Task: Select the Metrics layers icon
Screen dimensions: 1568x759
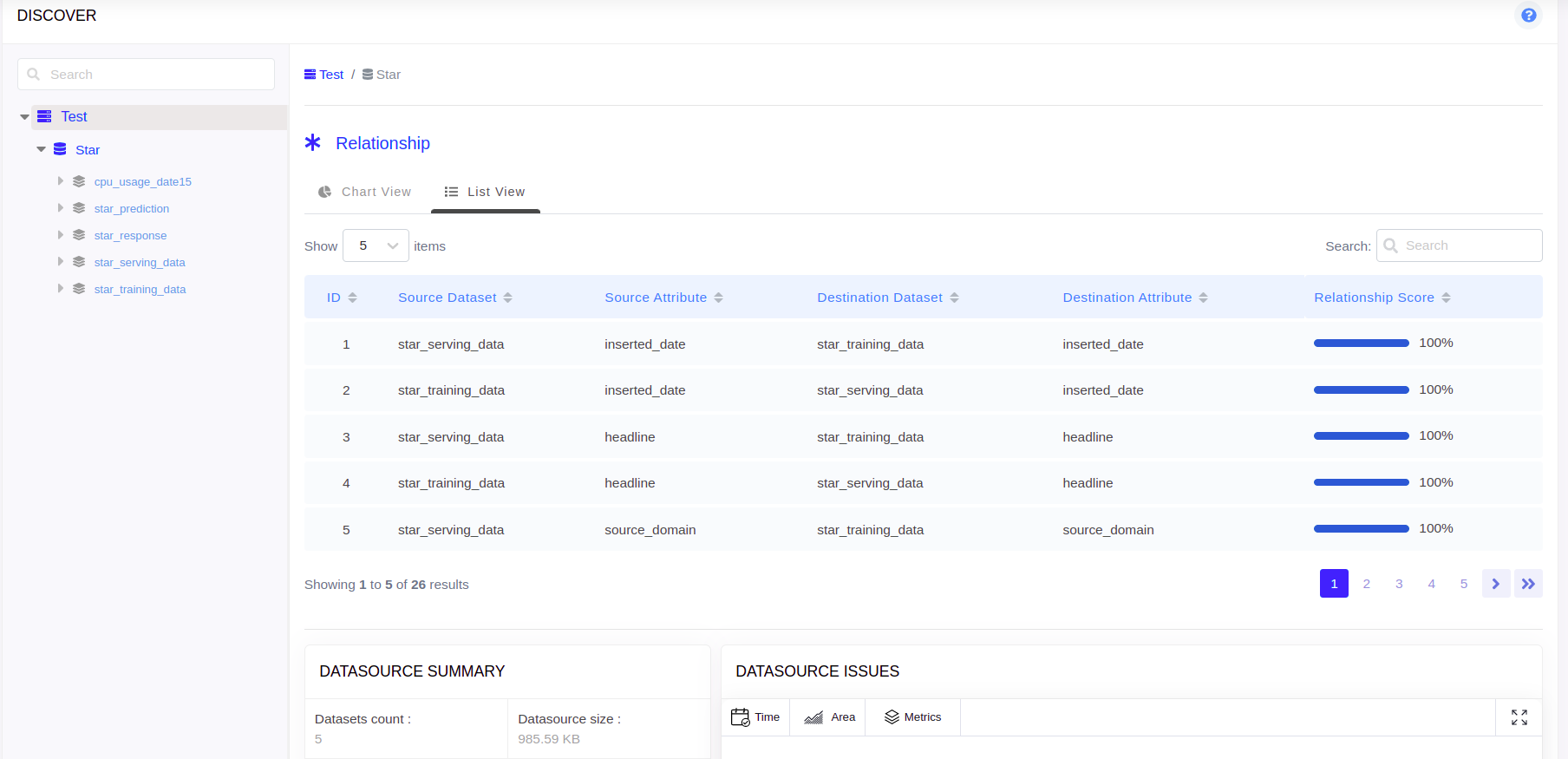Action: click(892, 717)
